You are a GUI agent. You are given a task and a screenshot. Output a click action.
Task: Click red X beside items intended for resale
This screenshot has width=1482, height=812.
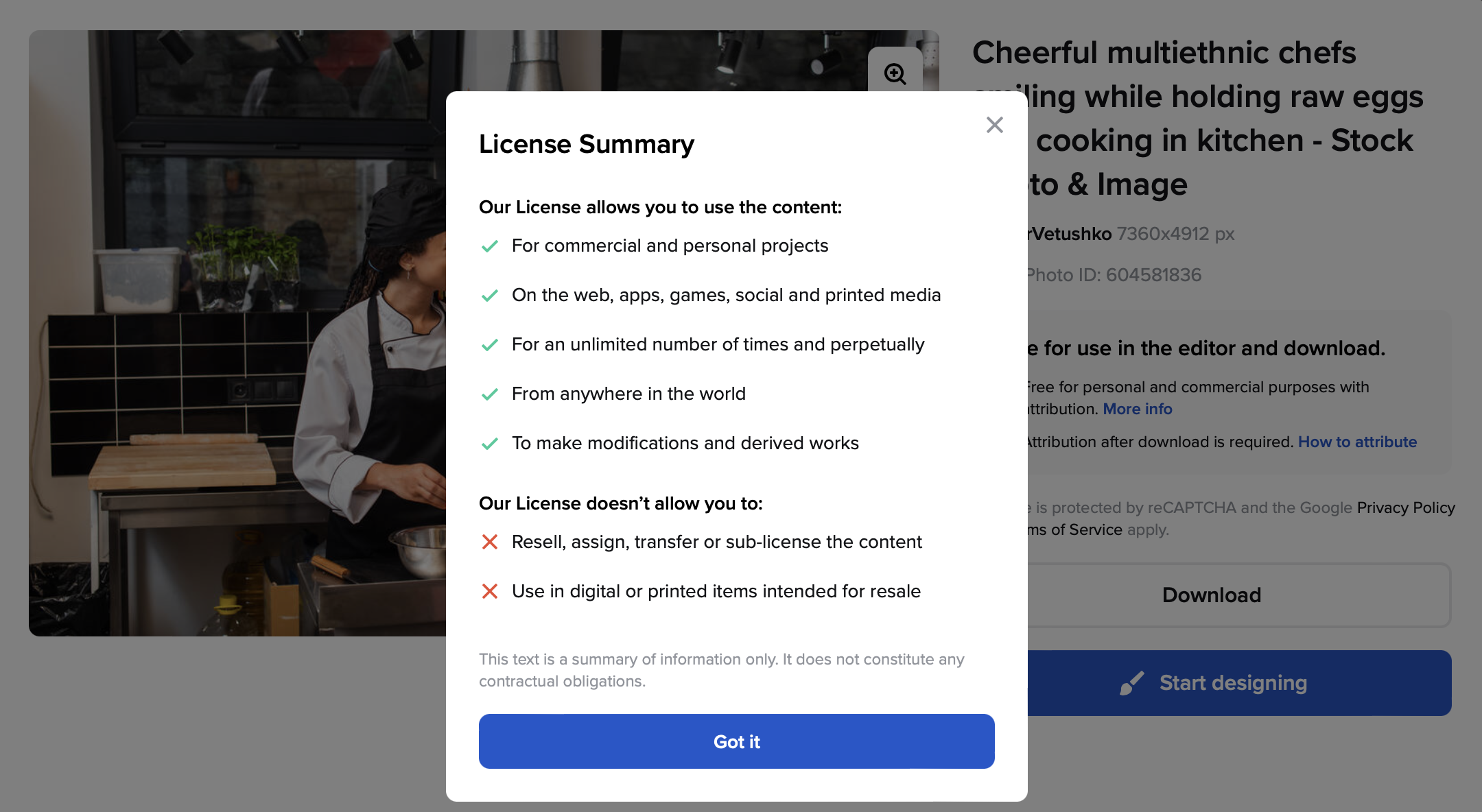click(x=490, y=591)
